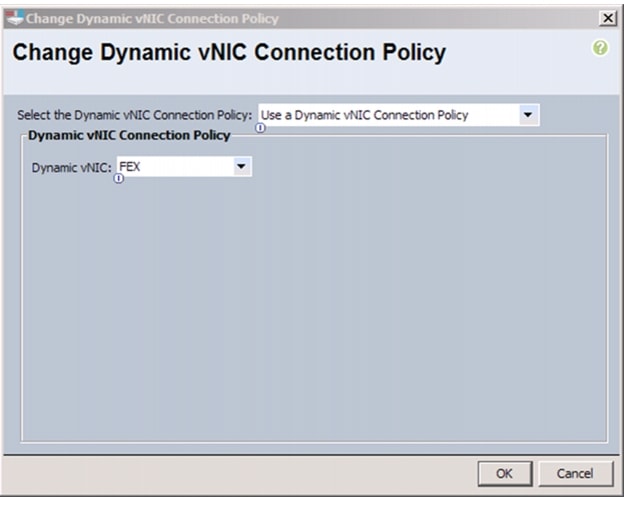Click the large bold dialog heading text
Image resolution: width=624 pixels, height=514 pixels.
point(229,53)
